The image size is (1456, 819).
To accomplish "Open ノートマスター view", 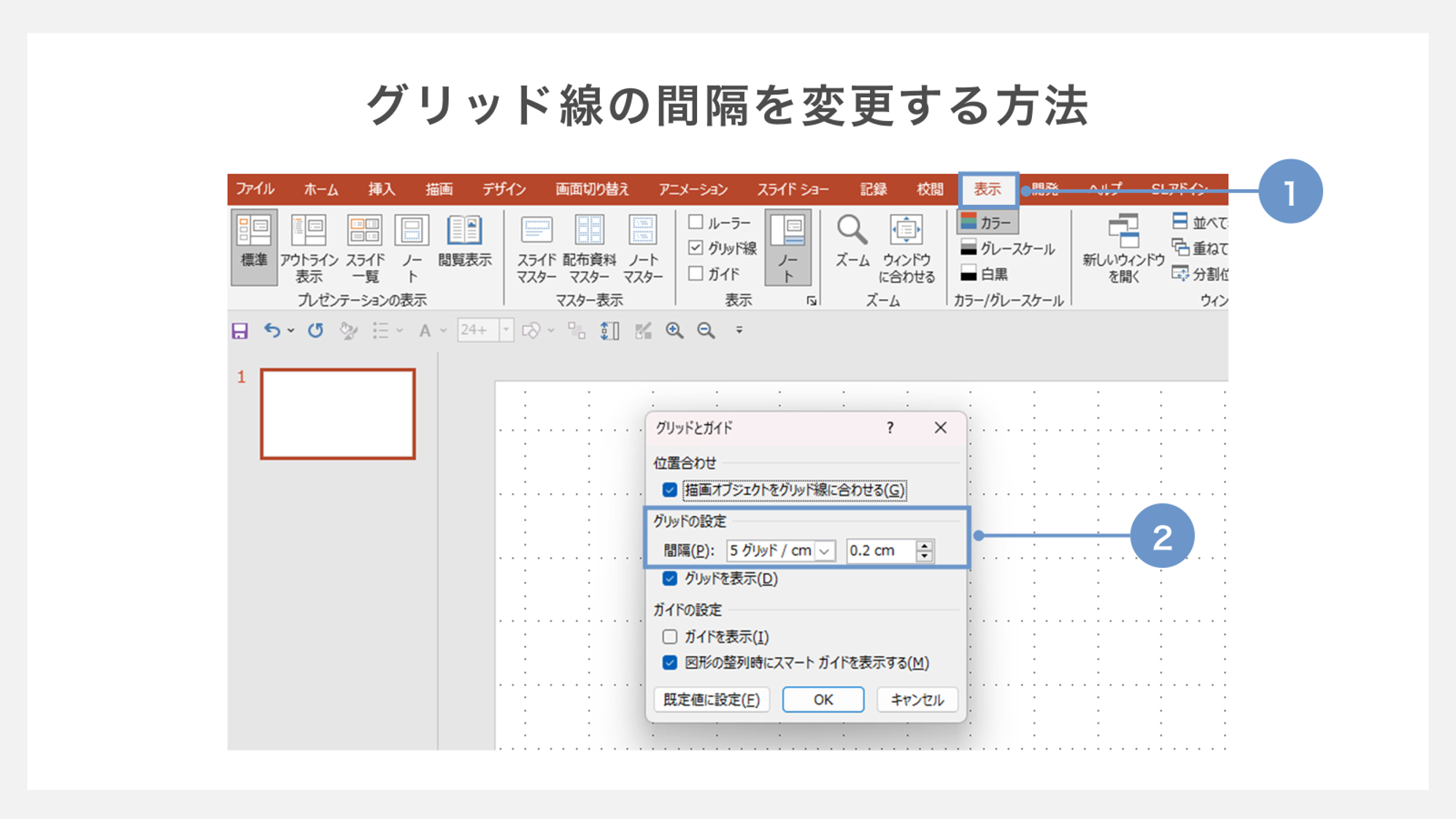I will (x=643, y=247).
